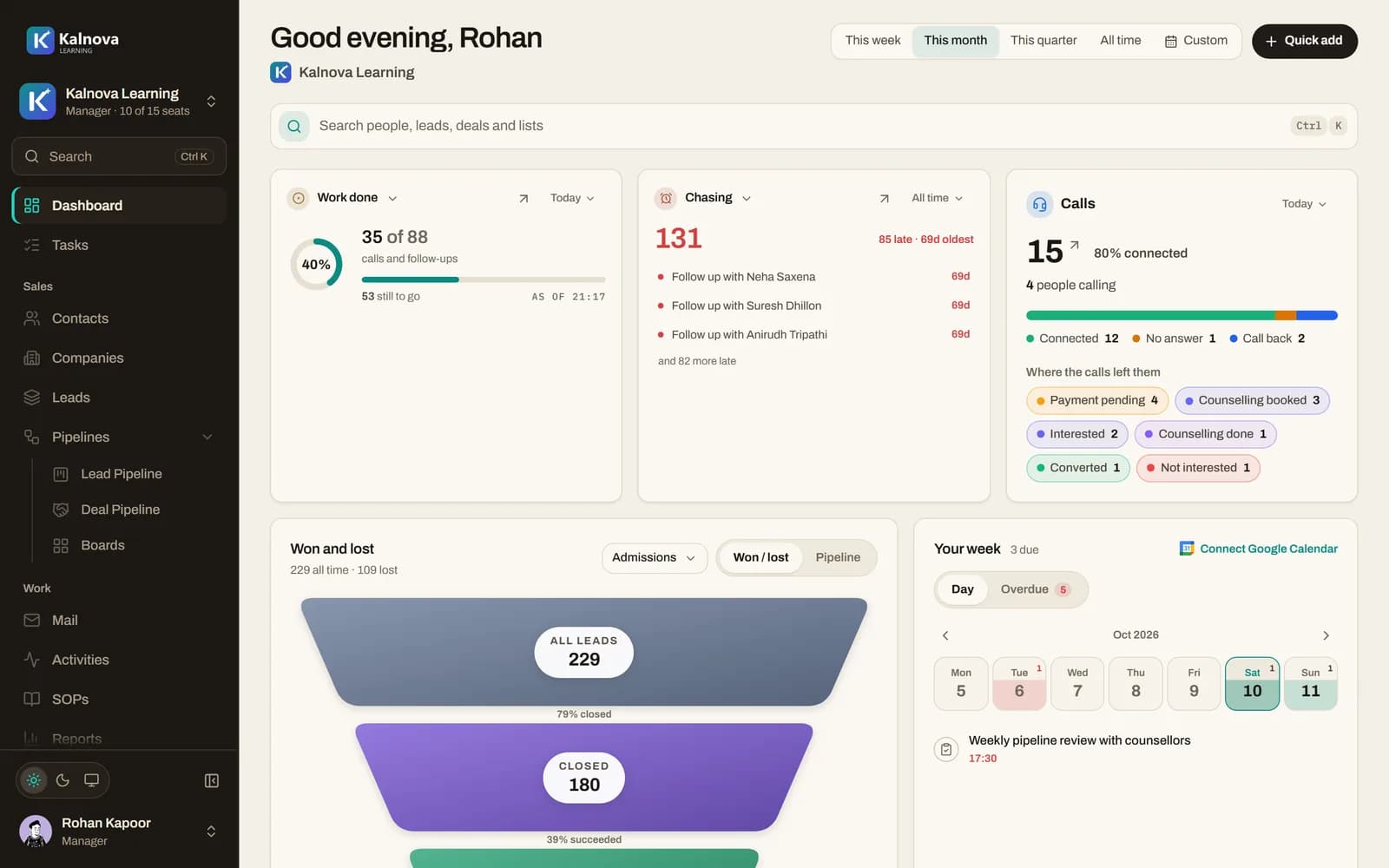Select system theme monitor icon

pyautogui.click(x=91, y=780)
